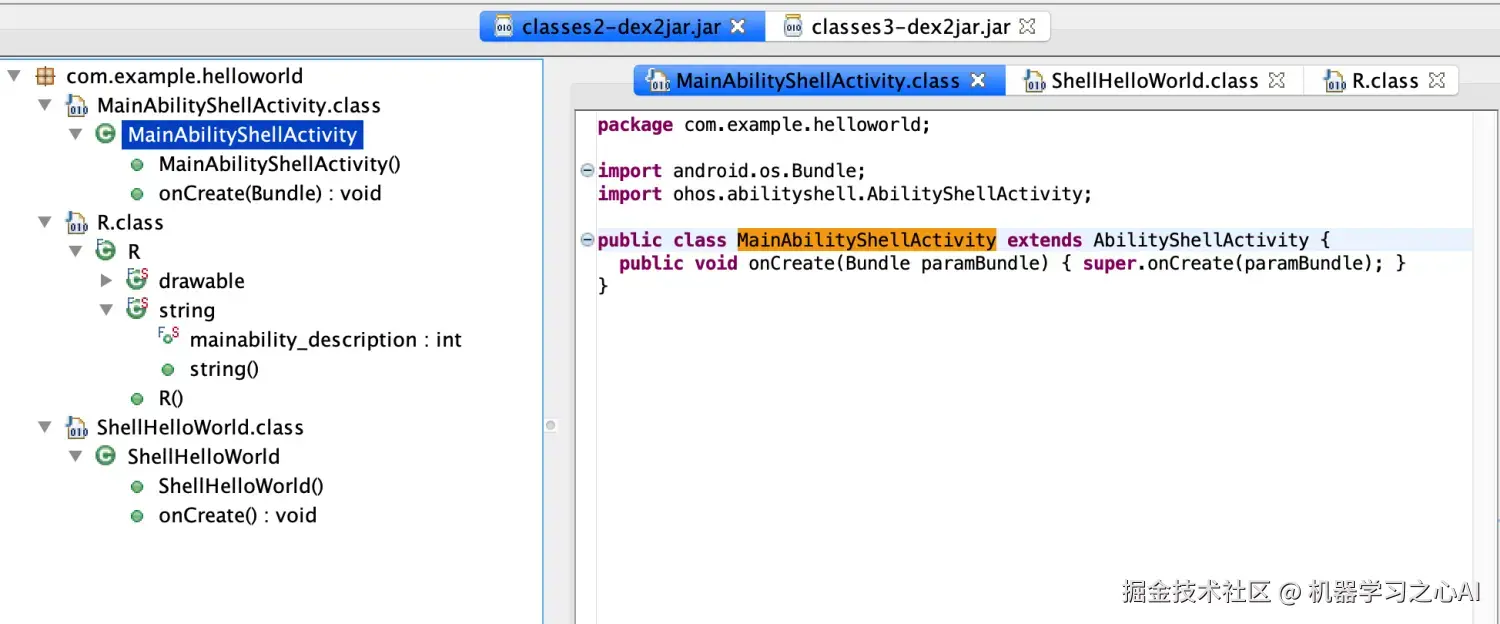Click the green class icon beside ShellHelloWorld
Screen dimensions: 1500x624
tap(105, 456)
